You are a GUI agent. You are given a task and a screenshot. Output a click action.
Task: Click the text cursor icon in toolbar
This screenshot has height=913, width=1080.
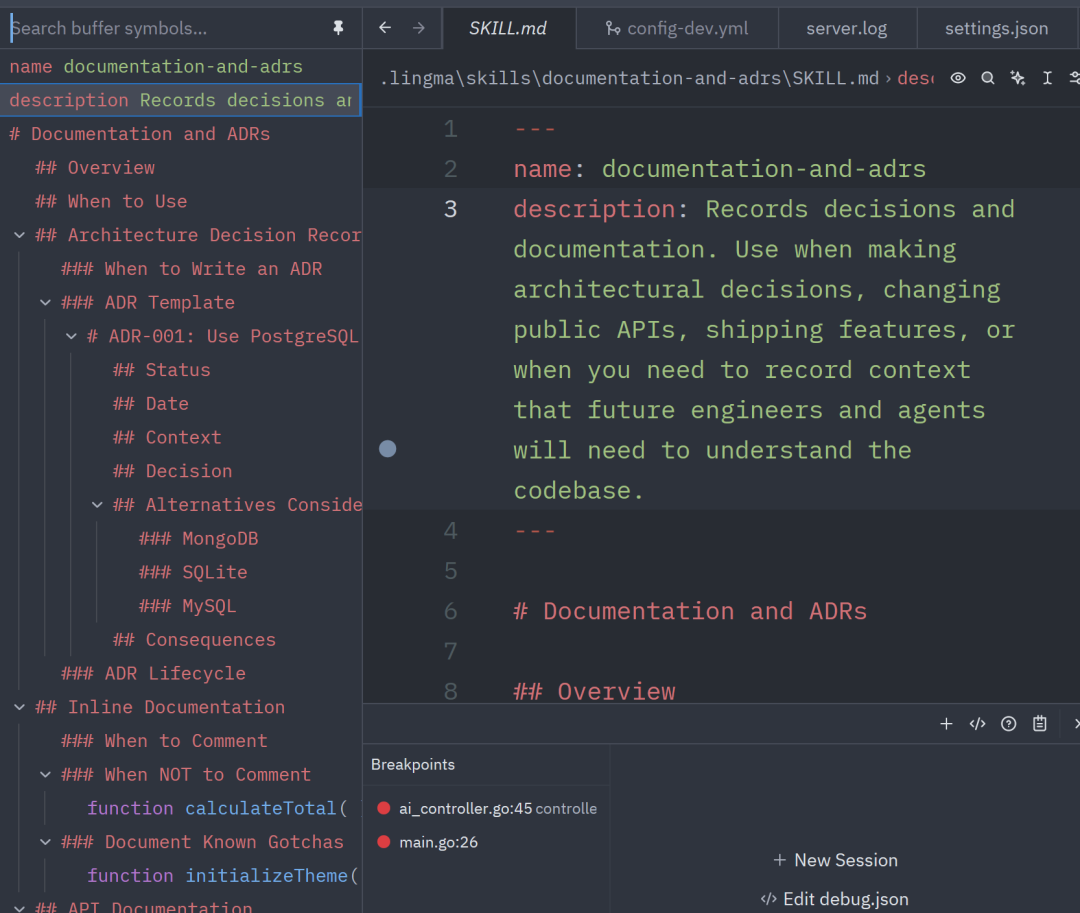click(1047, 78)
